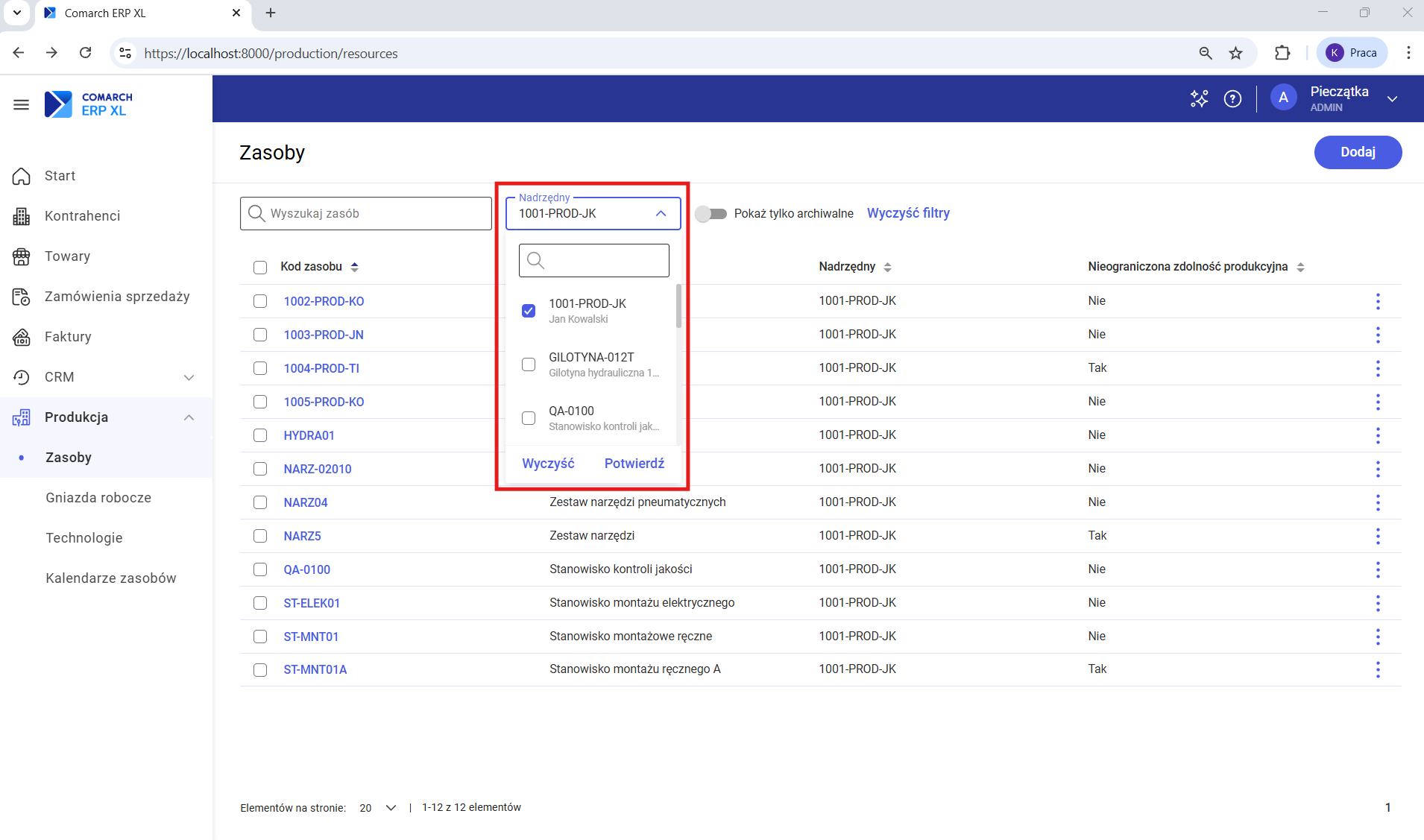
Task: Open row actions menu for ST-MNT01A
Action: pyautogui.click(x=1377, y=670)
